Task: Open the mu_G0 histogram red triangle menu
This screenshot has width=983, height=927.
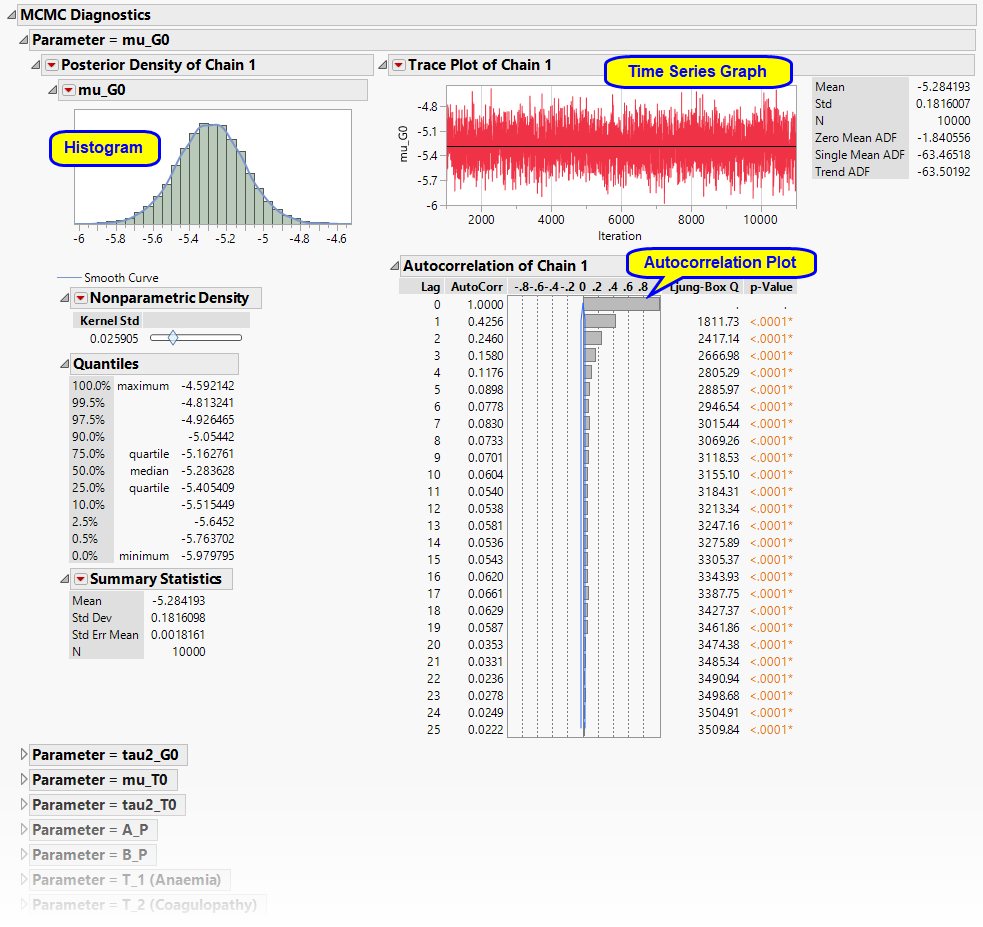Action: 68,90
